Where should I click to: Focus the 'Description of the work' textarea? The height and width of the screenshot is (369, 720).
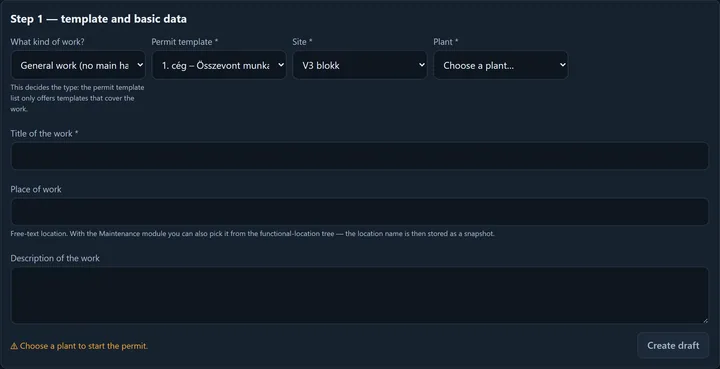click(360, 295)
